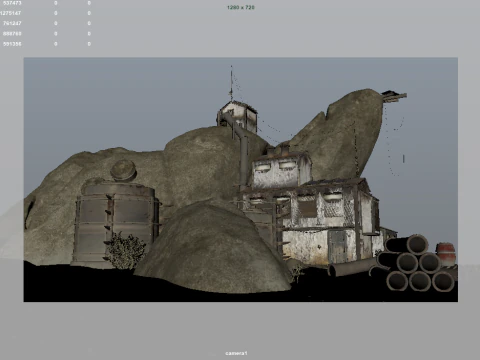Select the foreground rock mound
Viewport: 480px width, 360px height.
pos(213,248)
